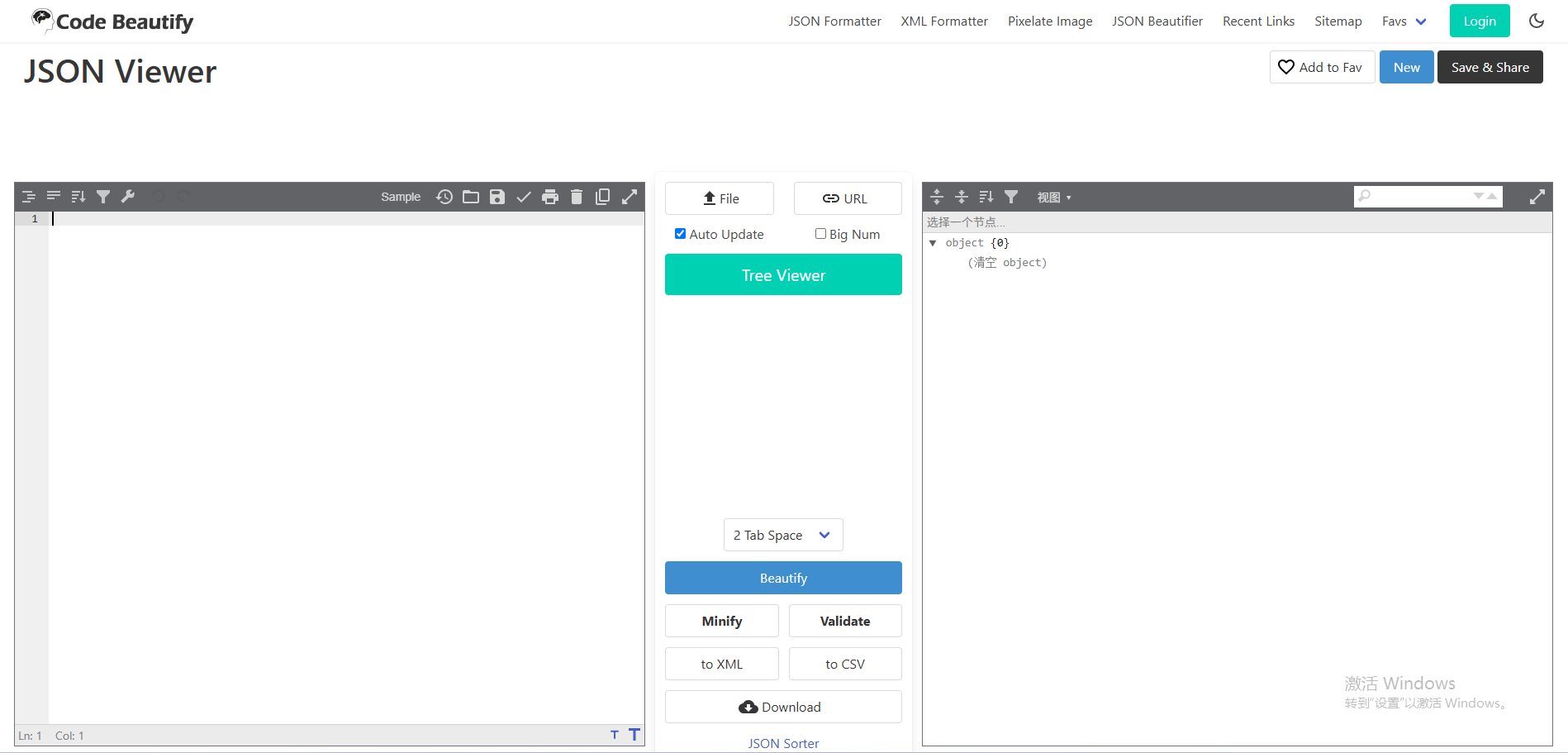Click the floppy disk save icon
The image size is (1568, 753).
pos(497,197)
